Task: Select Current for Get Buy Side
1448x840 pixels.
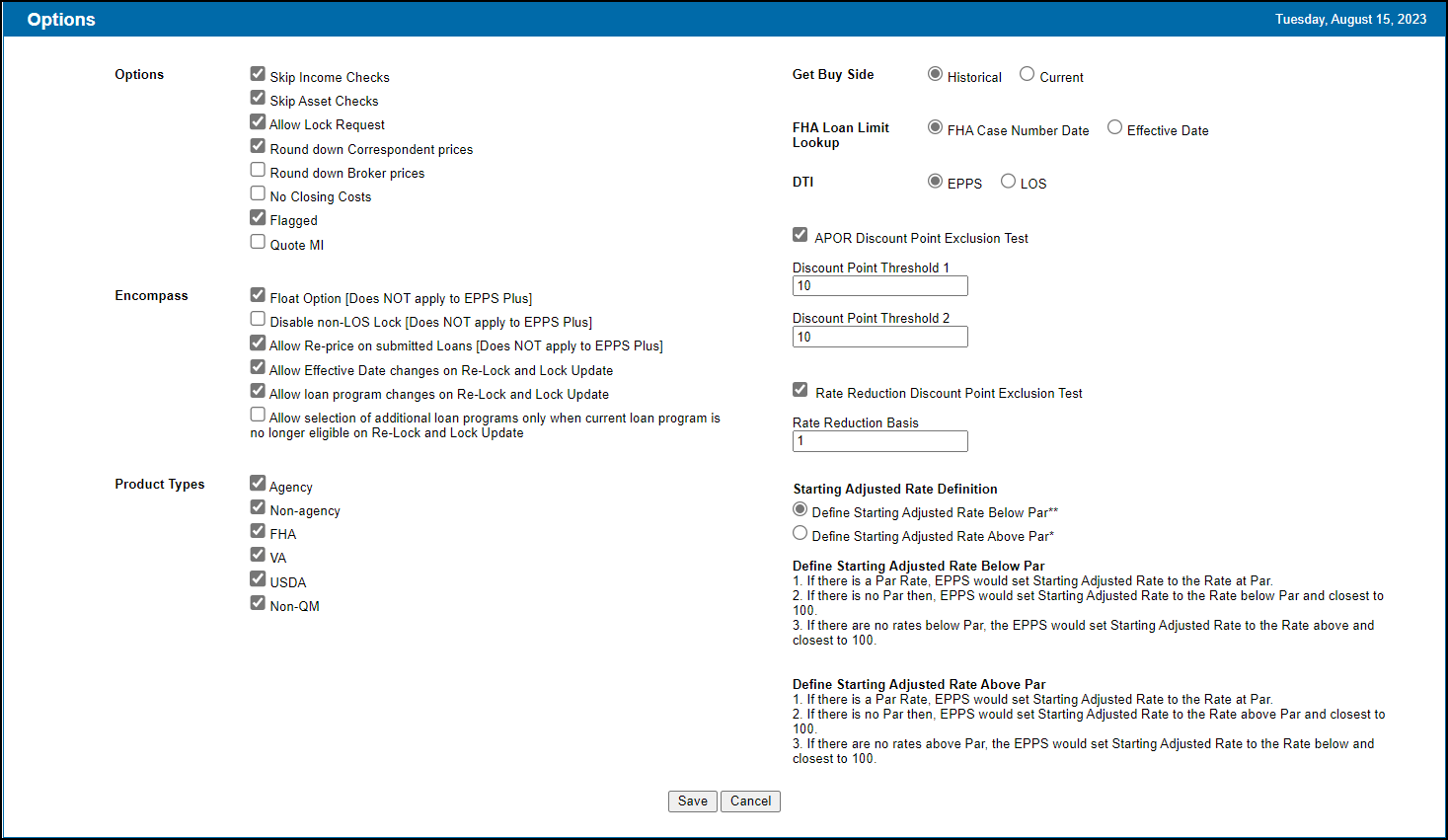Action: pos(1028,74)
